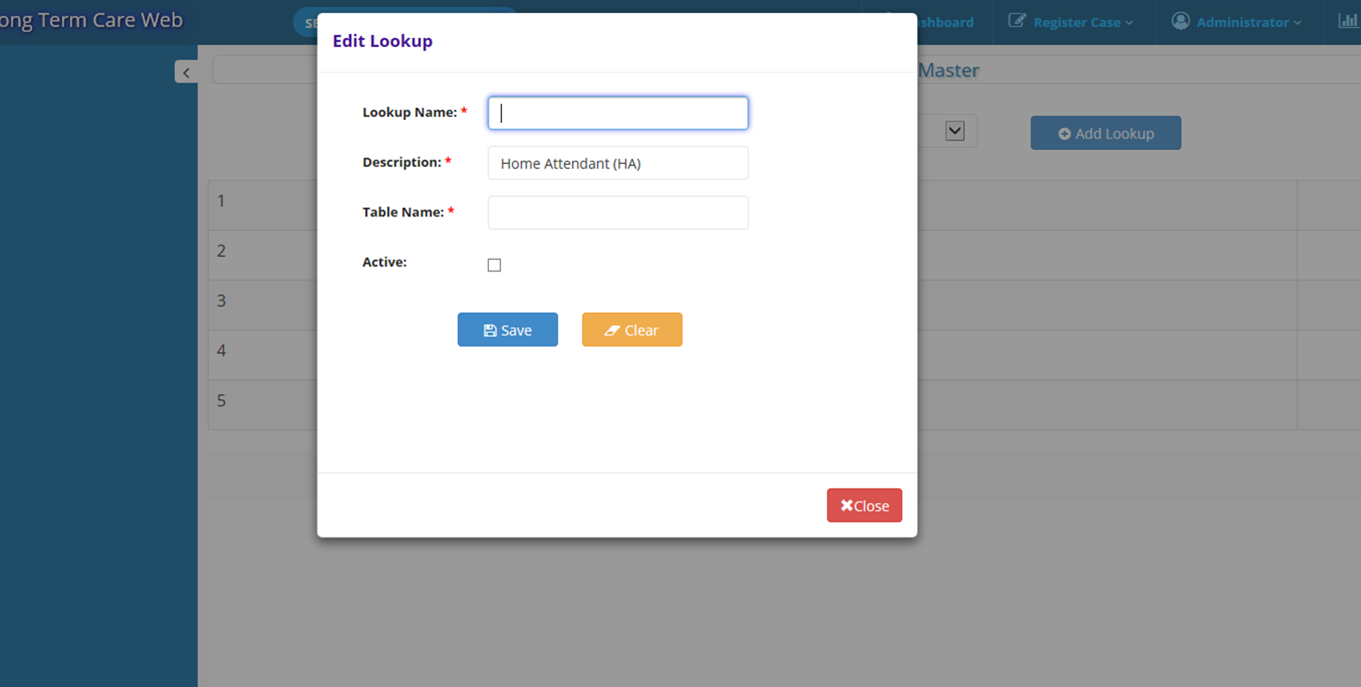
Task: Open the dropdown arrow left of Add Lookup
Action: coord(955,131)
